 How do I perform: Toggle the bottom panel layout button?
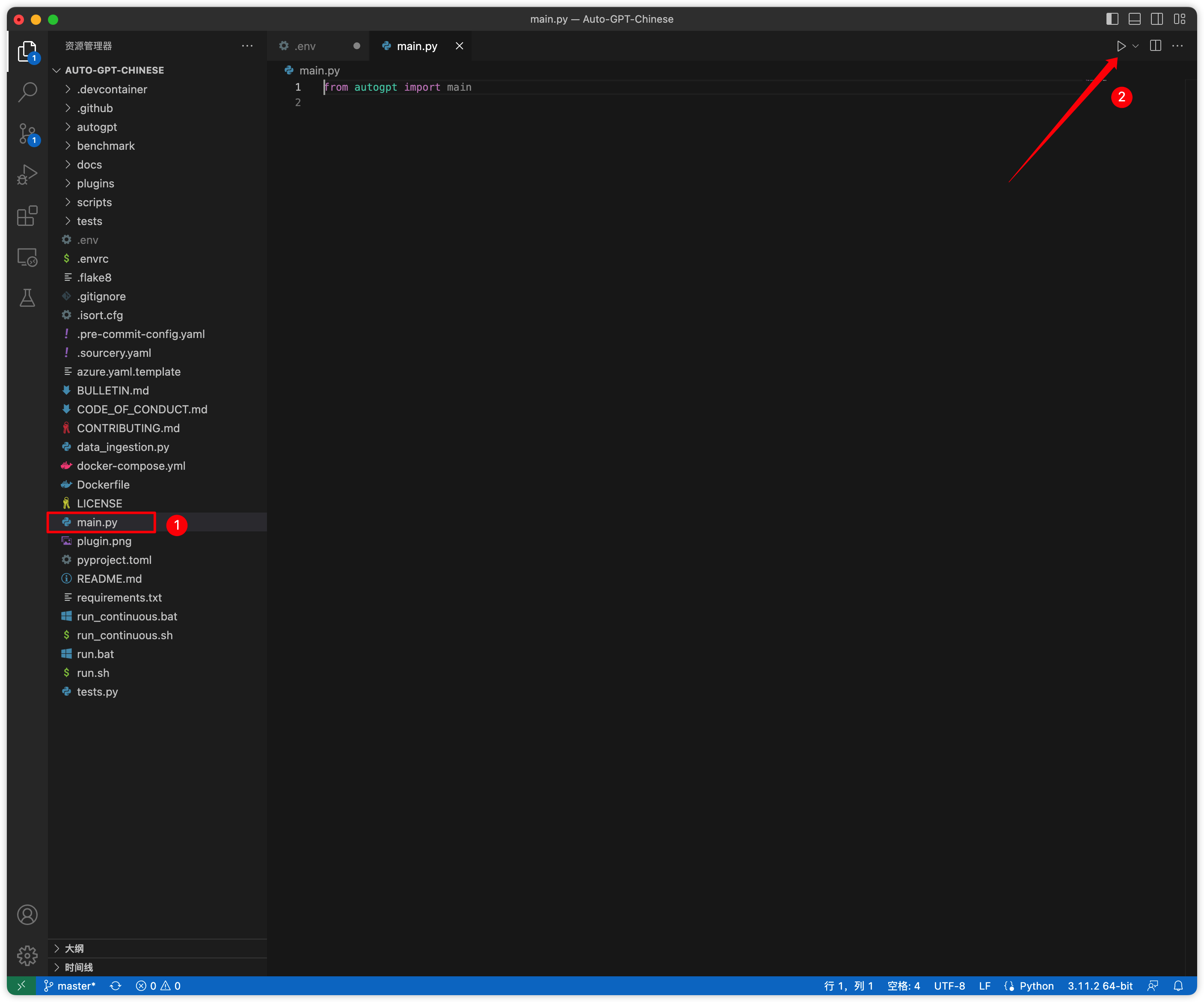point(1135,19)
